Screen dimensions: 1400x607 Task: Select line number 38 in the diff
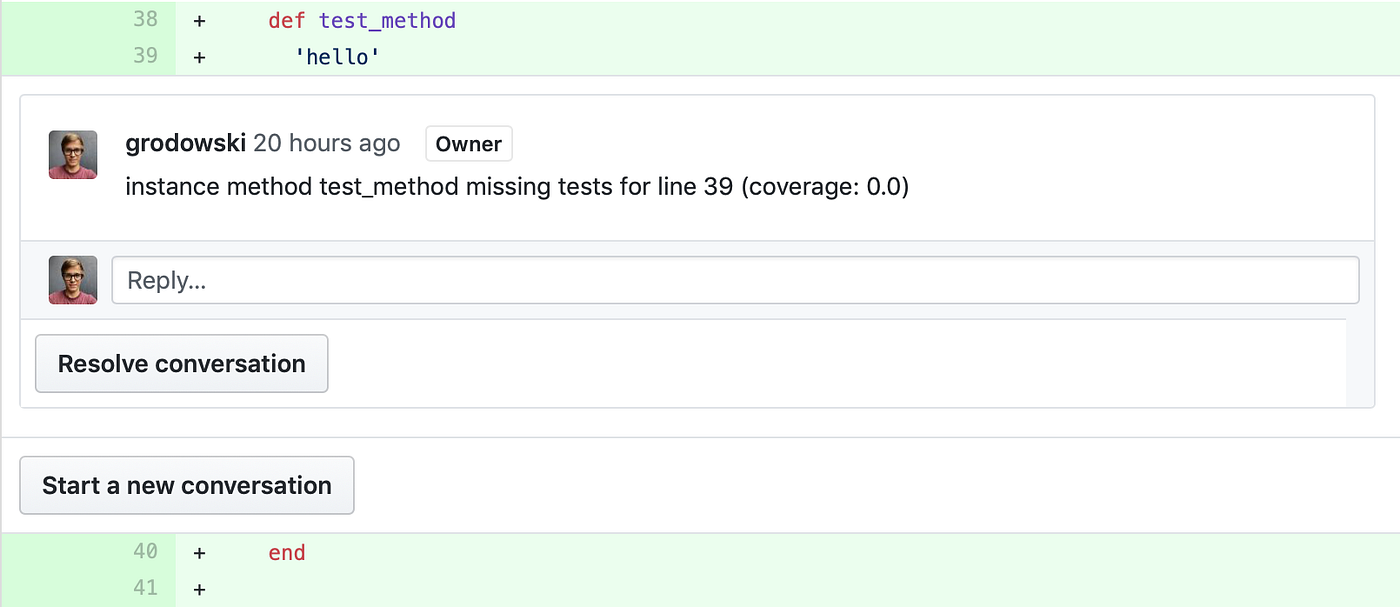coord(145,19)
